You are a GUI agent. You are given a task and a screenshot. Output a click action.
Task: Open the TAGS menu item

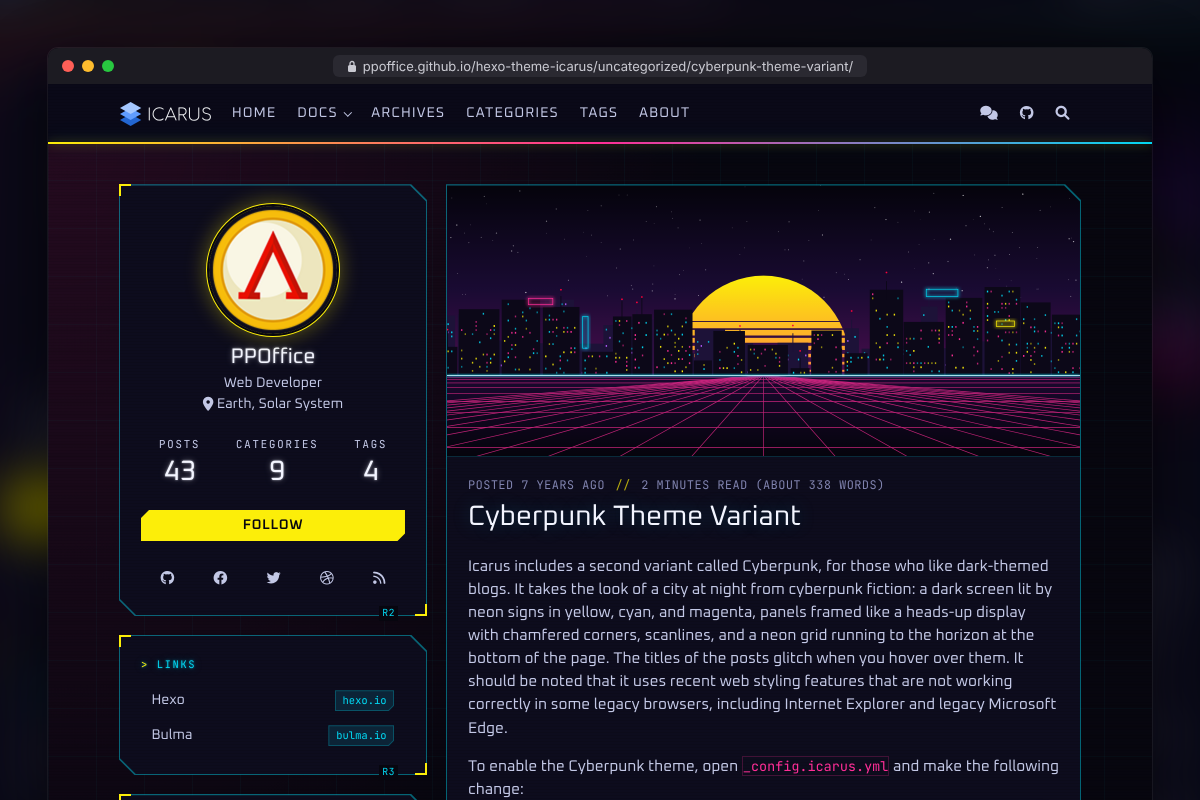[599, 113]
